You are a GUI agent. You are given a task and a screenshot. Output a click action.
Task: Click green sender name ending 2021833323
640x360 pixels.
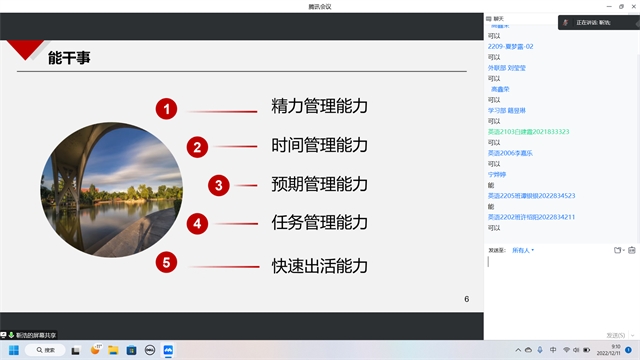[528, 131]
